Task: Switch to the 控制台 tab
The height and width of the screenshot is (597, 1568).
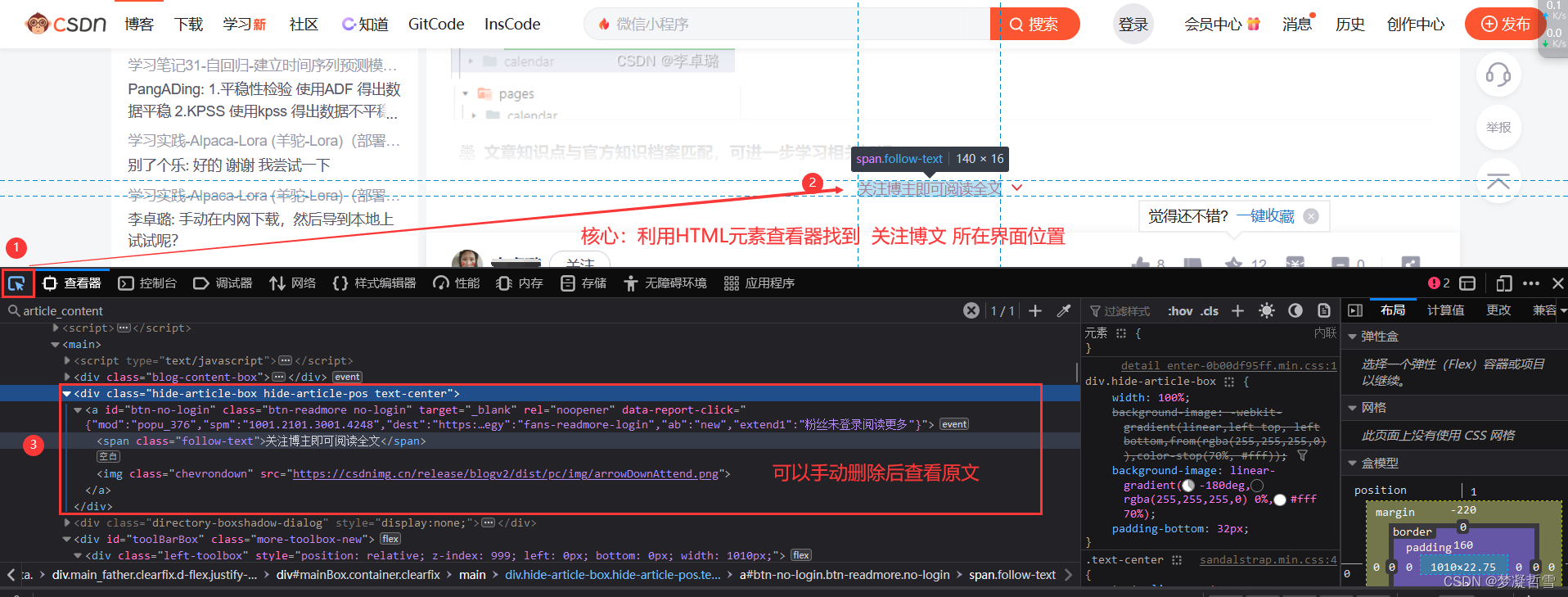Action: pos(147,283)
